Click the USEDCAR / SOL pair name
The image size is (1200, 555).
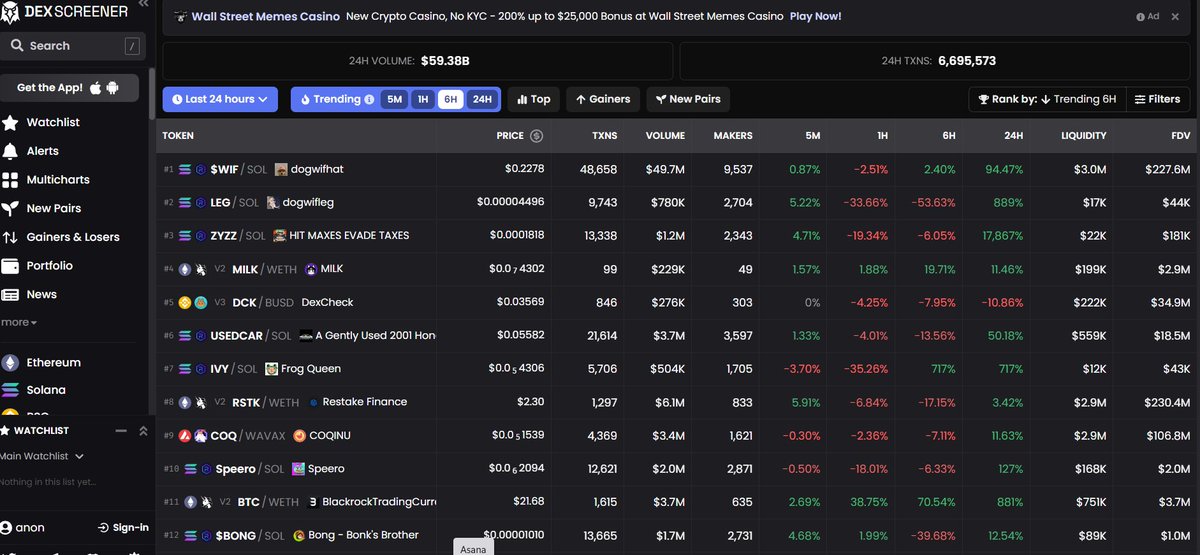(x=251, y=336)
